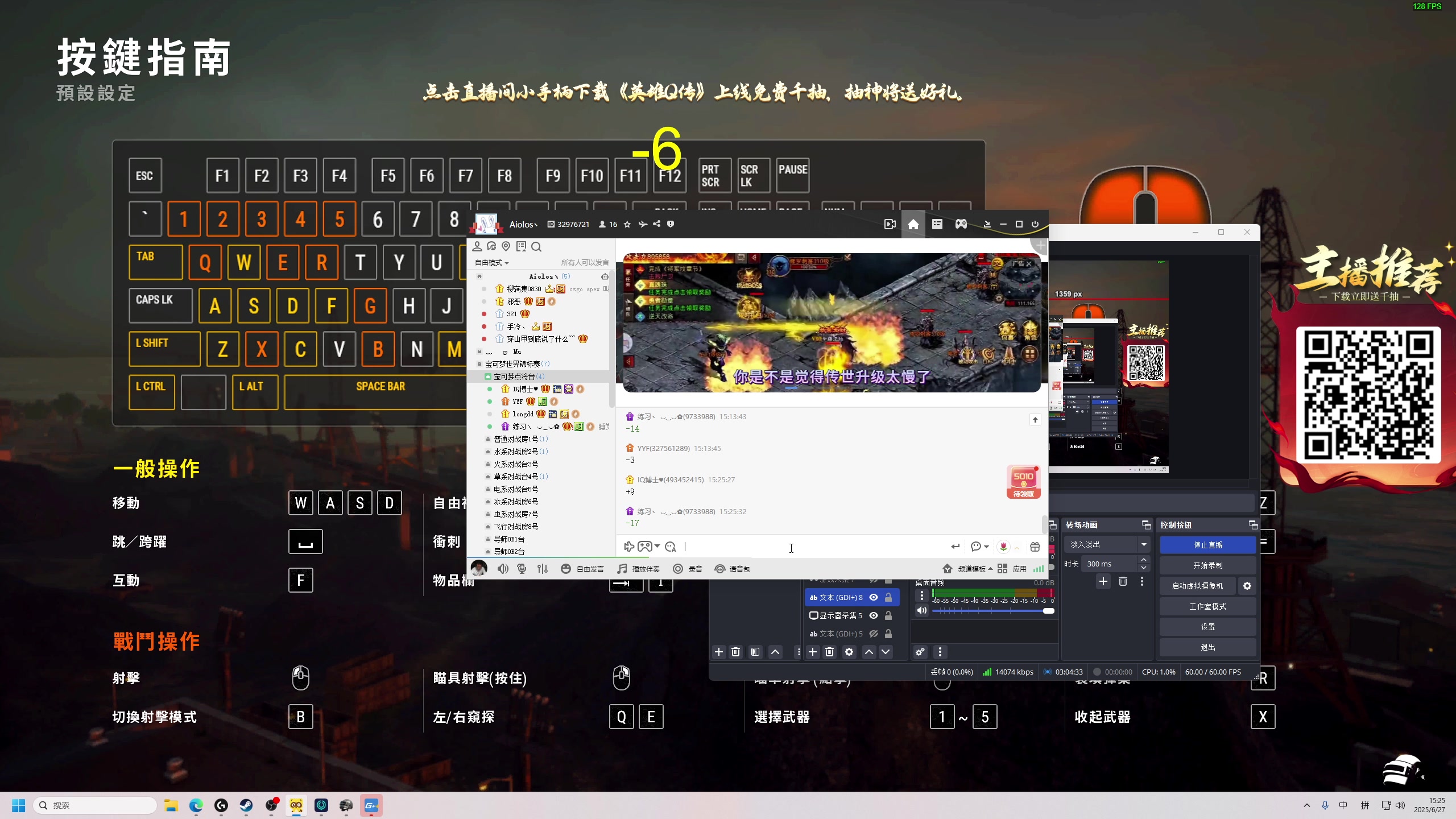The image size is (1456, 819).
Task: Click the speaker volume icon in YY bottom bar
Action: [503, 569]
